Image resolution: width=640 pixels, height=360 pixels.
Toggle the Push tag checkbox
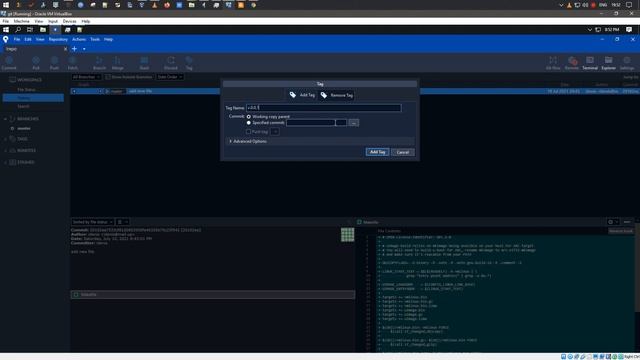tap(249, 132)
